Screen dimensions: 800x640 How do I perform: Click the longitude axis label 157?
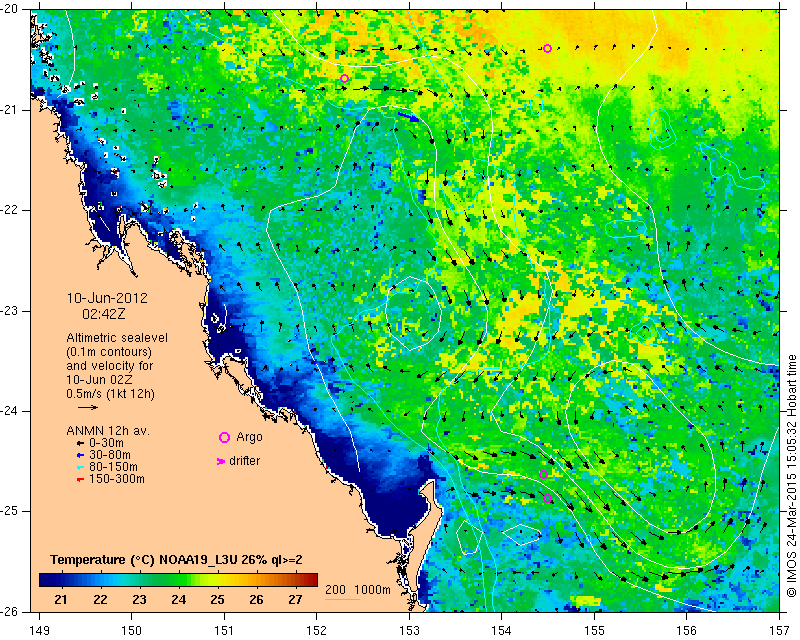tap(779, 631)
